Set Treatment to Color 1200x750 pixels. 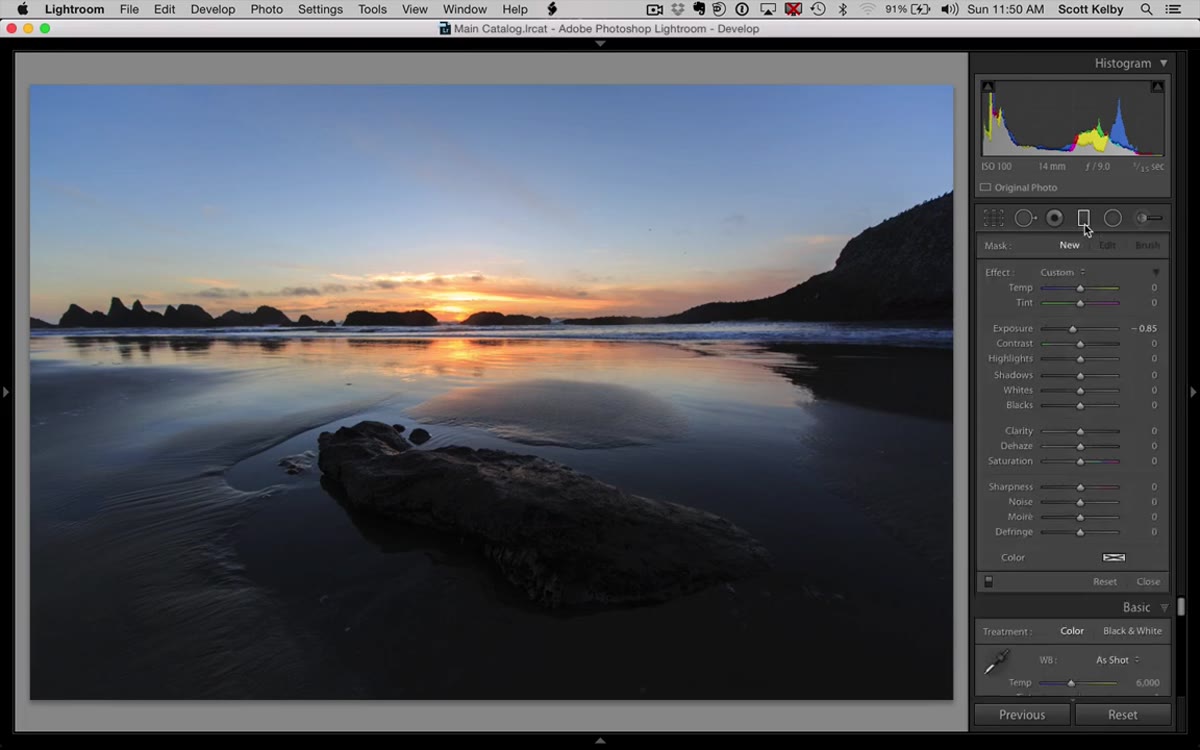coord(1072,631)
